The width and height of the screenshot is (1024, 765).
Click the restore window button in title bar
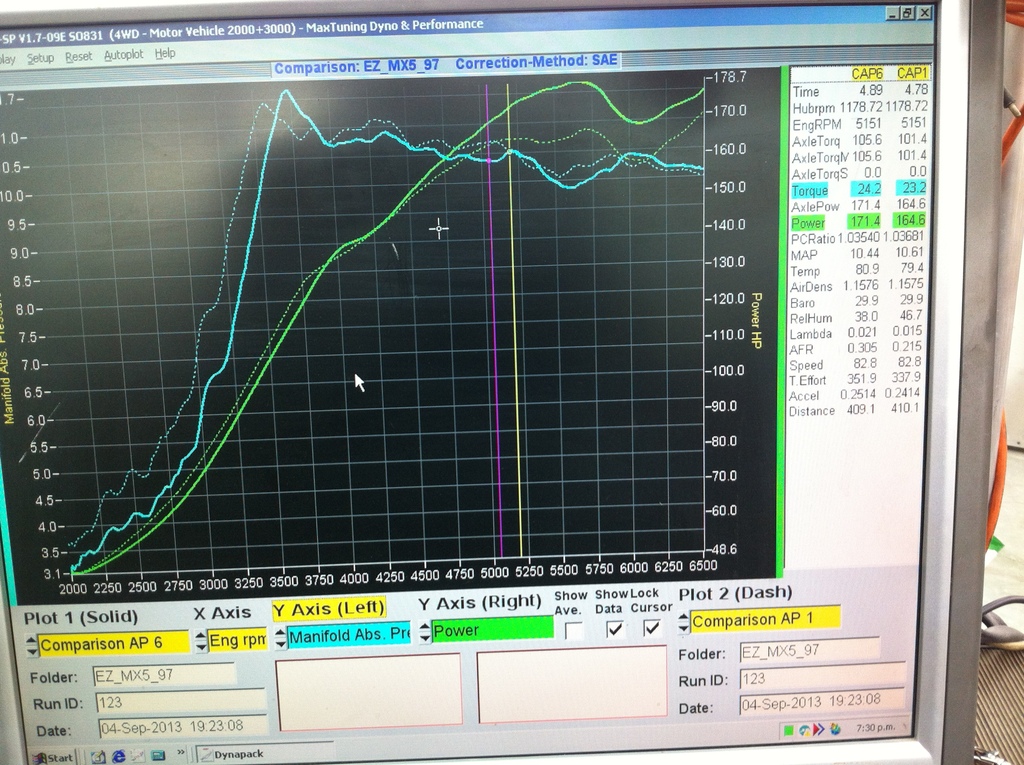(905, 13)
